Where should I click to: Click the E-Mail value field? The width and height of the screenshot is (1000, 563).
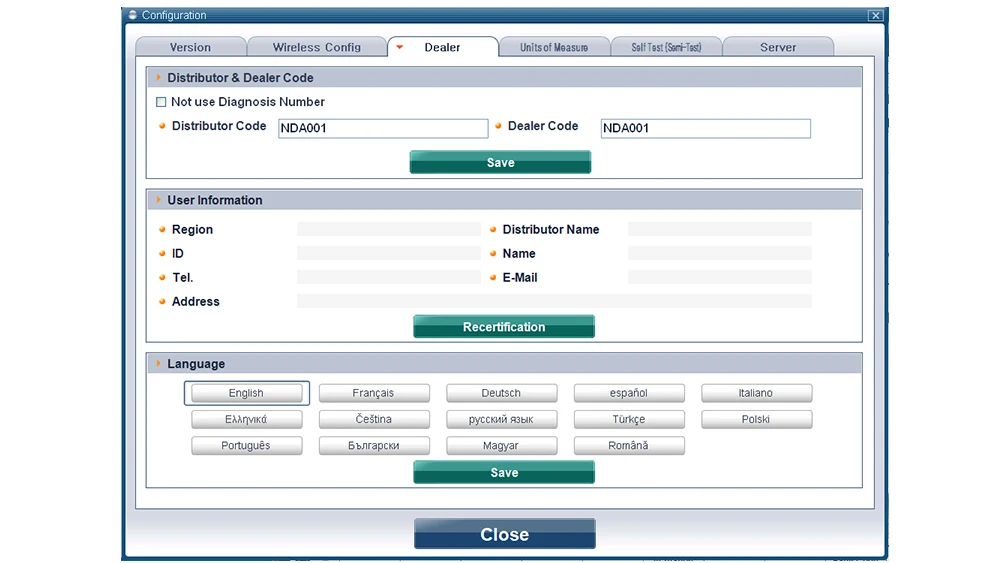720,277
